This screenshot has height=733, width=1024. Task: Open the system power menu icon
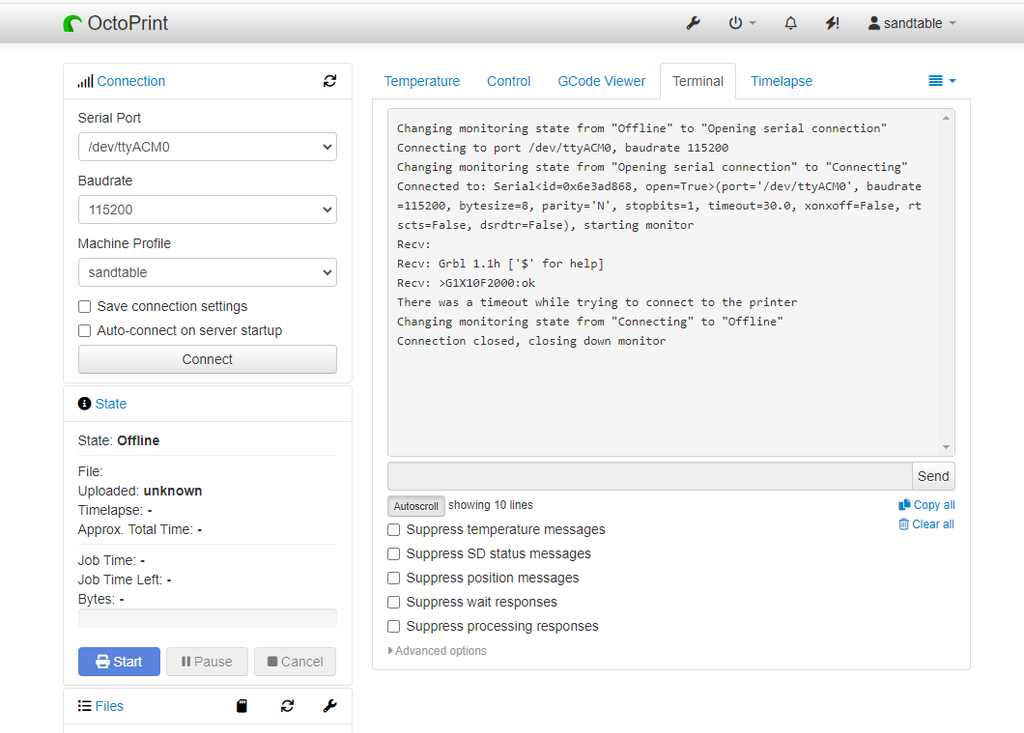click(741, 24)
